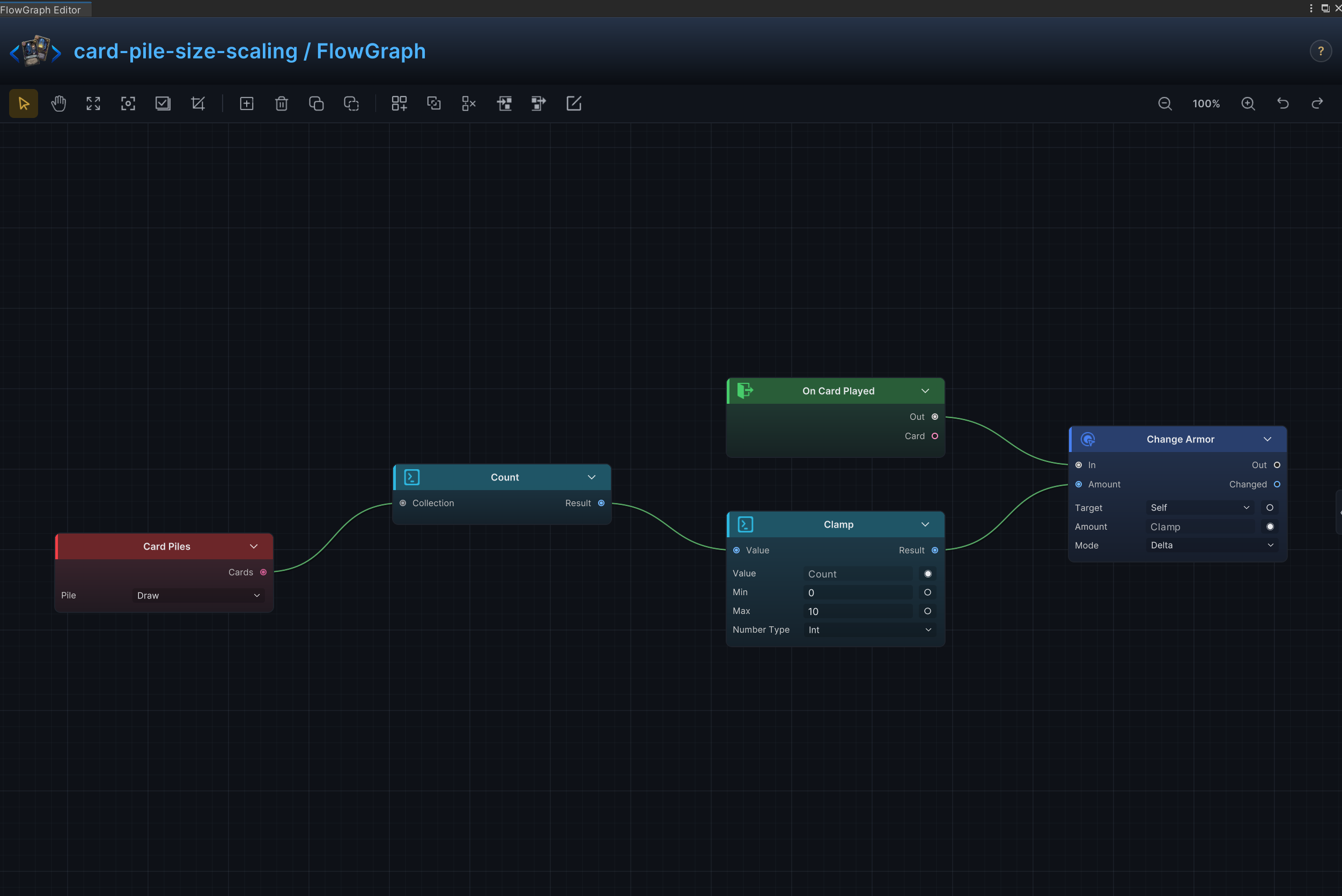Click the card deck logo in header
This screenshot has width=1342, height=896.
[x=35, y=51]
